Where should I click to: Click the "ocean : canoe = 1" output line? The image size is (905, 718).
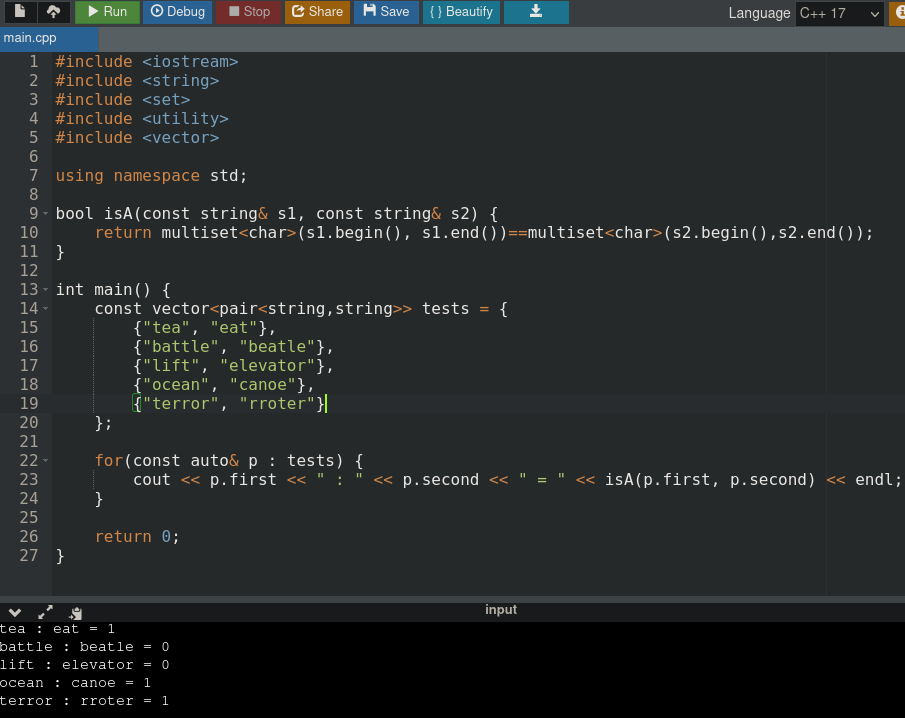tap(75, 683)
